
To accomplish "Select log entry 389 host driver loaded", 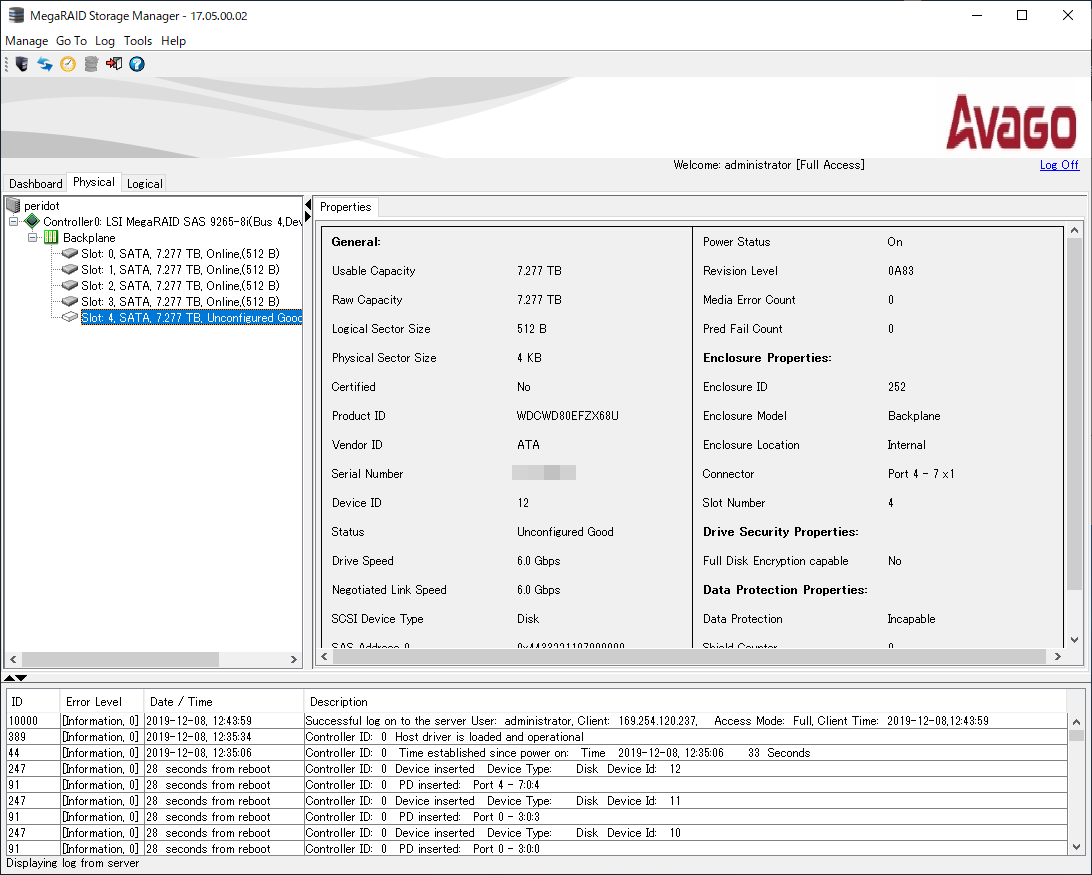I will [537, 736].
